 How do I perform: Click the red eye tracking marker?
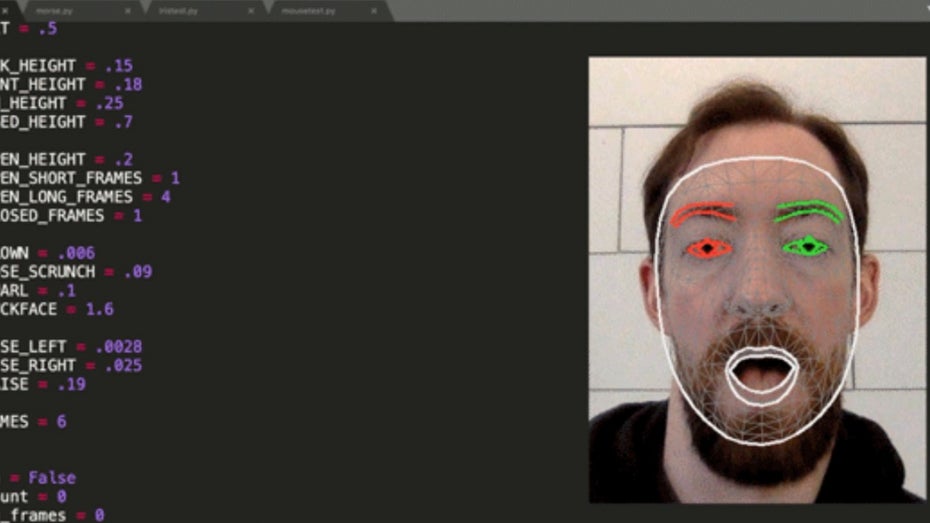pos(708,248)
